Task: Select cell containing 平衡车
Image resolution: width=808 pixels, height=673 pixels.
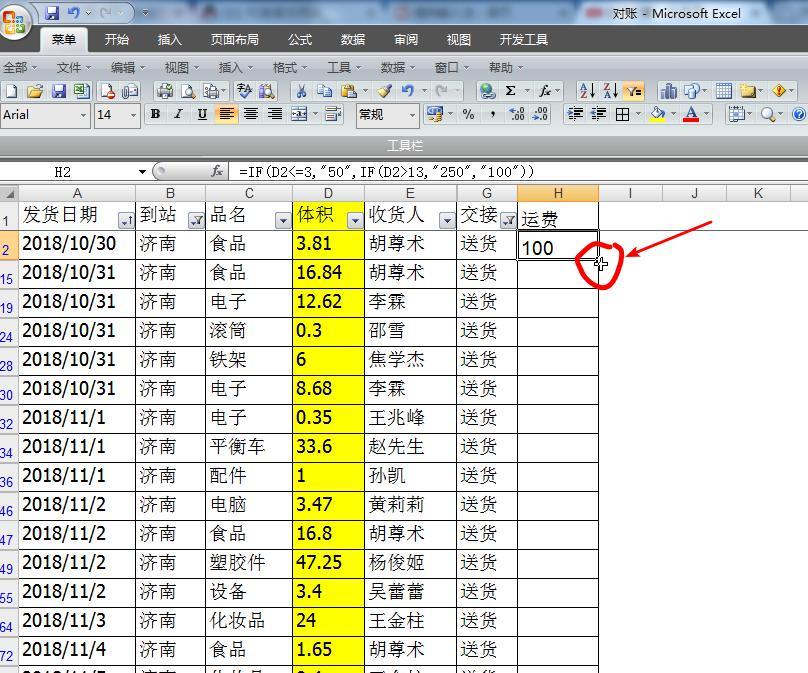Action: coord(249,446)
